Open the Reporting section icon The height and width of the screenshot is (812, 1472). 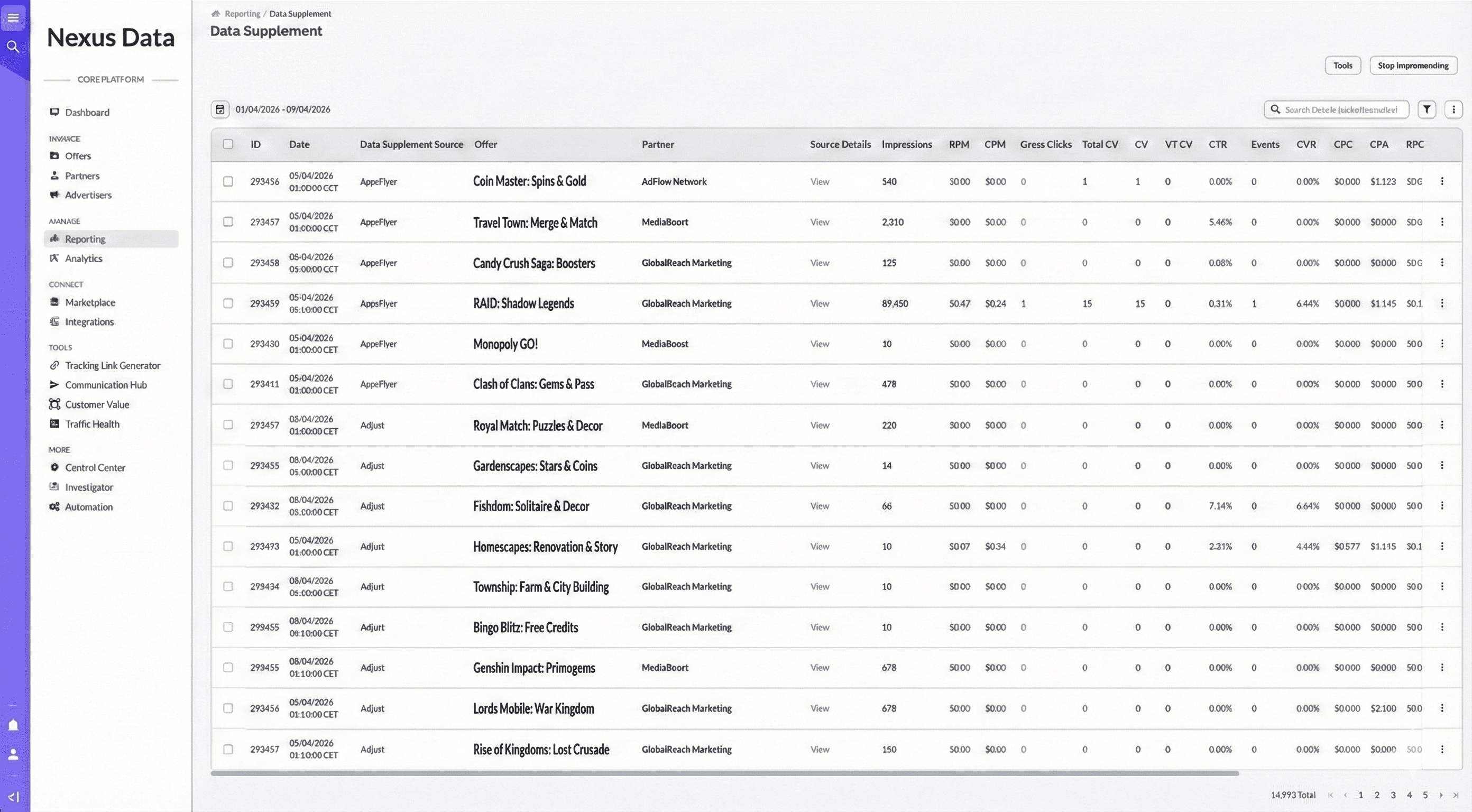[x=54, y=239]
